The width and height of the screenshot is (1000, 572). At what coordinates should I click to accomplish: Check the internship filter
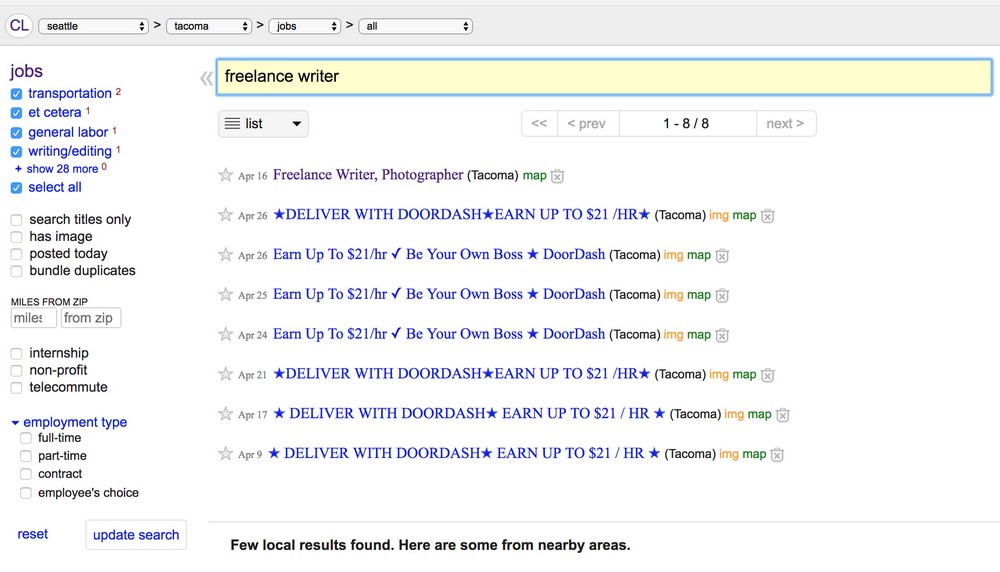[17, 353]
